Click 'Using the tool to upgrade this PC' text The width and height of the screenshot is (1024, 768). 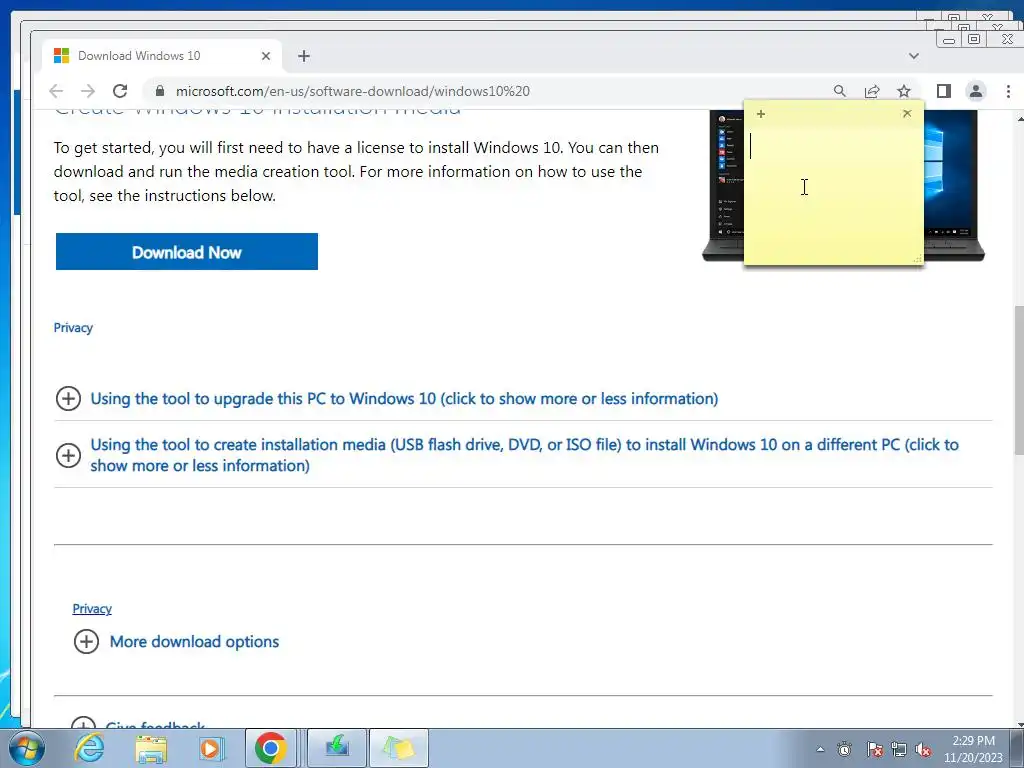(x=404, y=399)
